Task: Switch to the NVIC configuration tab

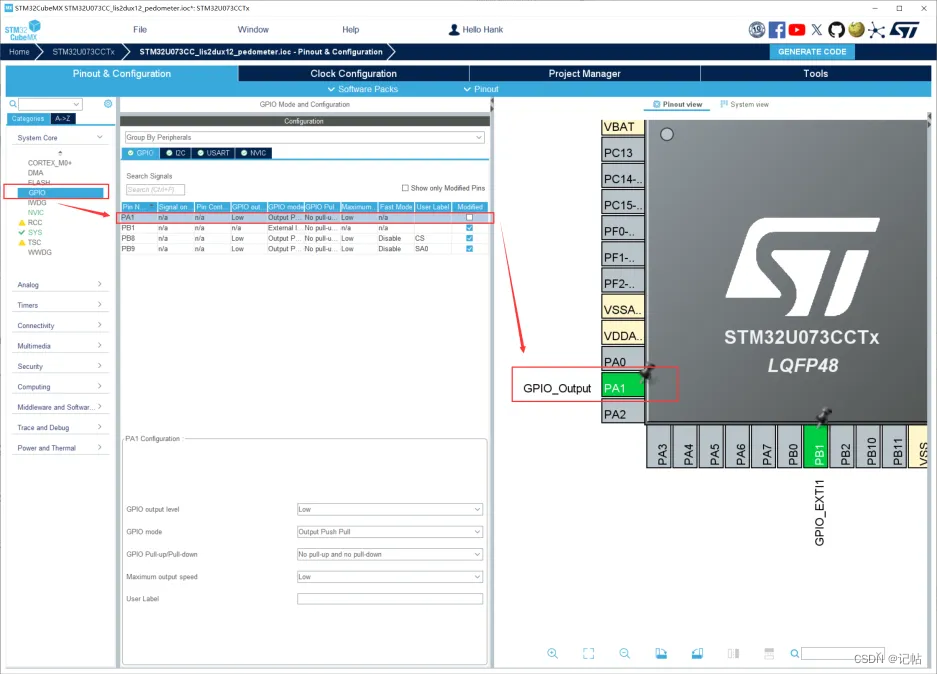Action: [253, 153]
